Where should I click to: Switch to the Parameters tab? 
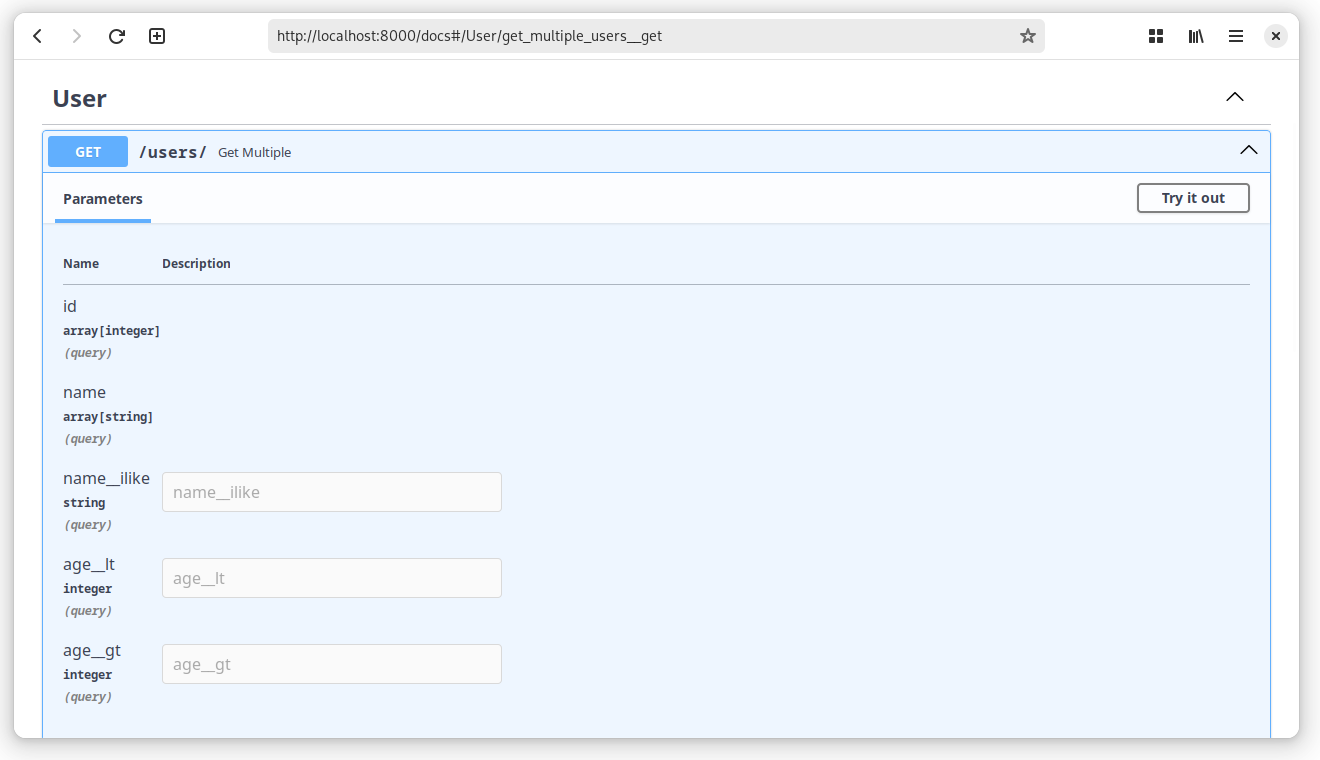click(102, 198)
